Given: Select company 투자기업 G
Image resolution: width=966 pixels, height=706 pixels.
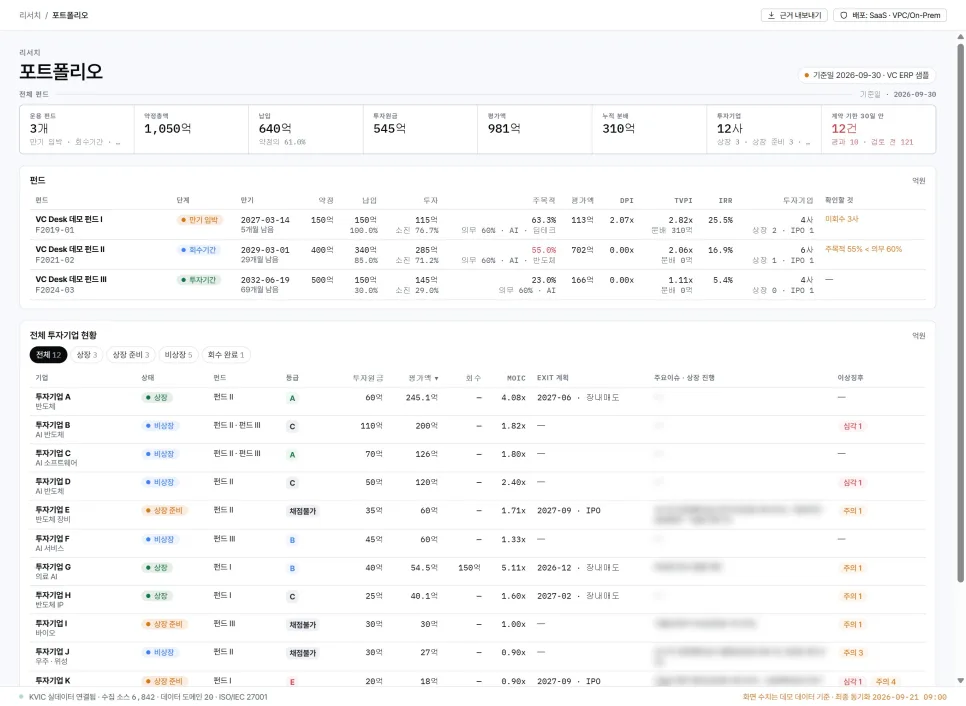Looking at the screenshot, I should point(477,572).
